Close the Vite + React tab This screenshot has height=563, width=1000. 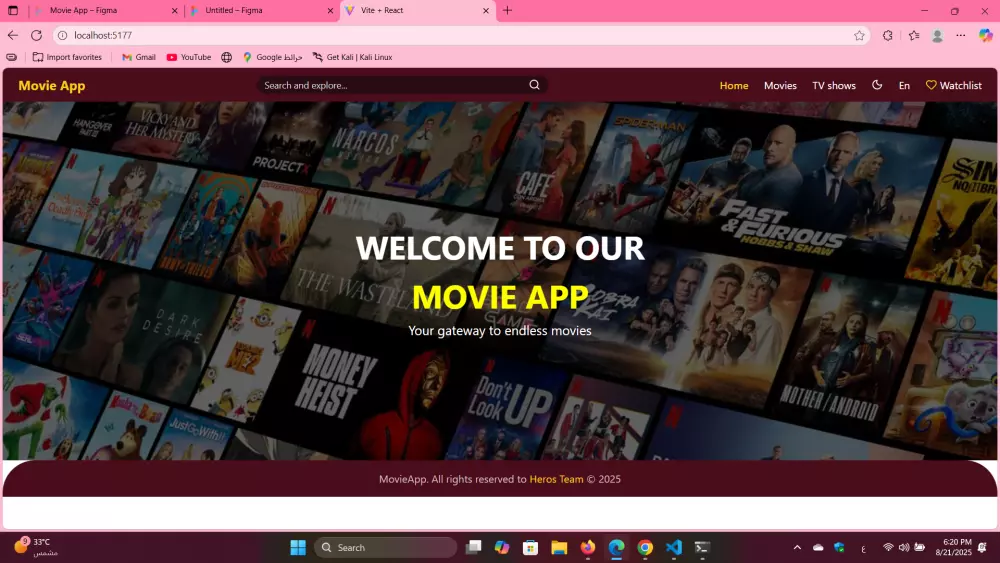[486, 11]
